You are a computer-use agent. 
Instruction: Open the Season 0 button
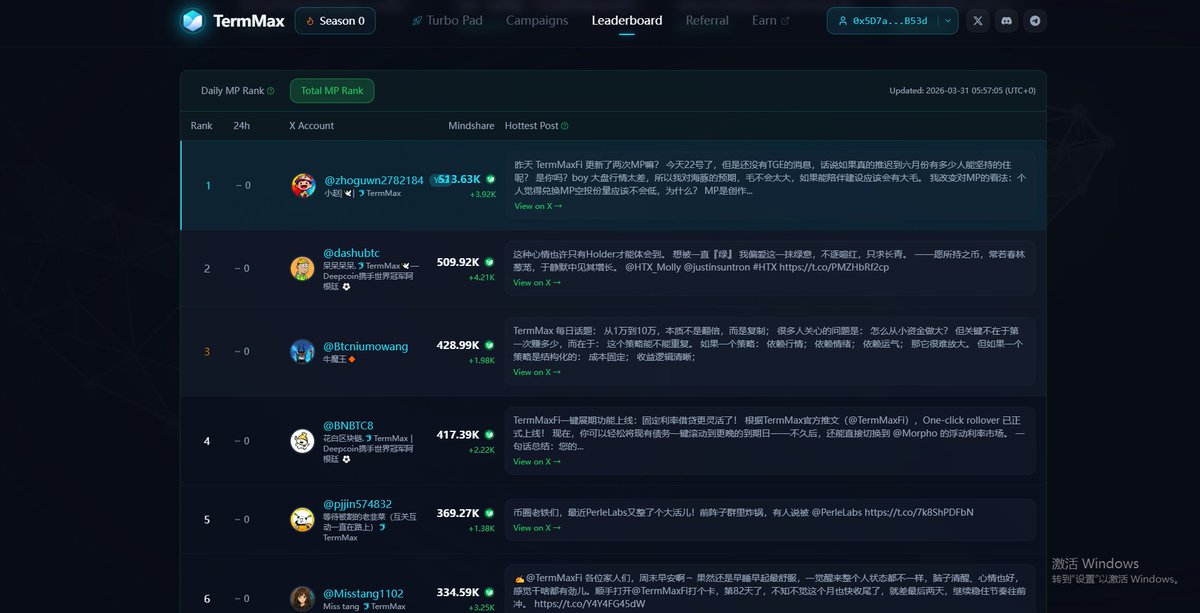tap(335, 21)
